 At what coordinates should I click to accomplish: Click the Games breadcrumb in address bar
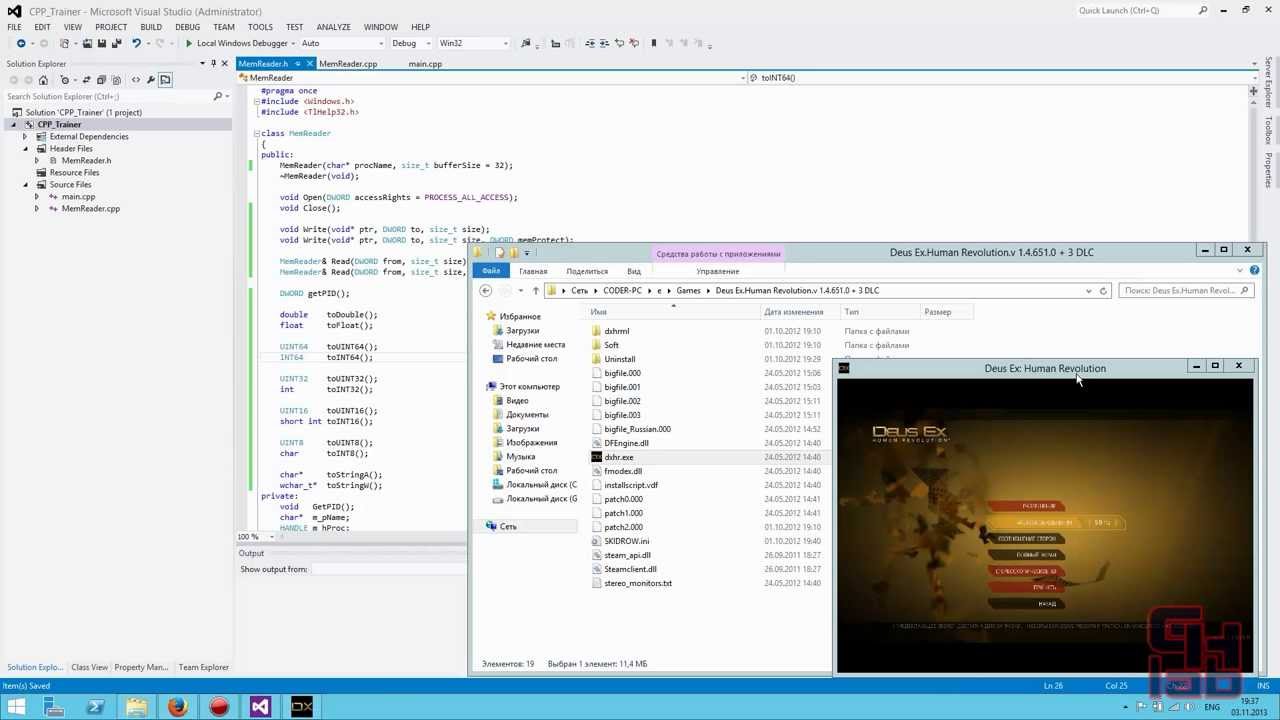(x=688, y=290)
